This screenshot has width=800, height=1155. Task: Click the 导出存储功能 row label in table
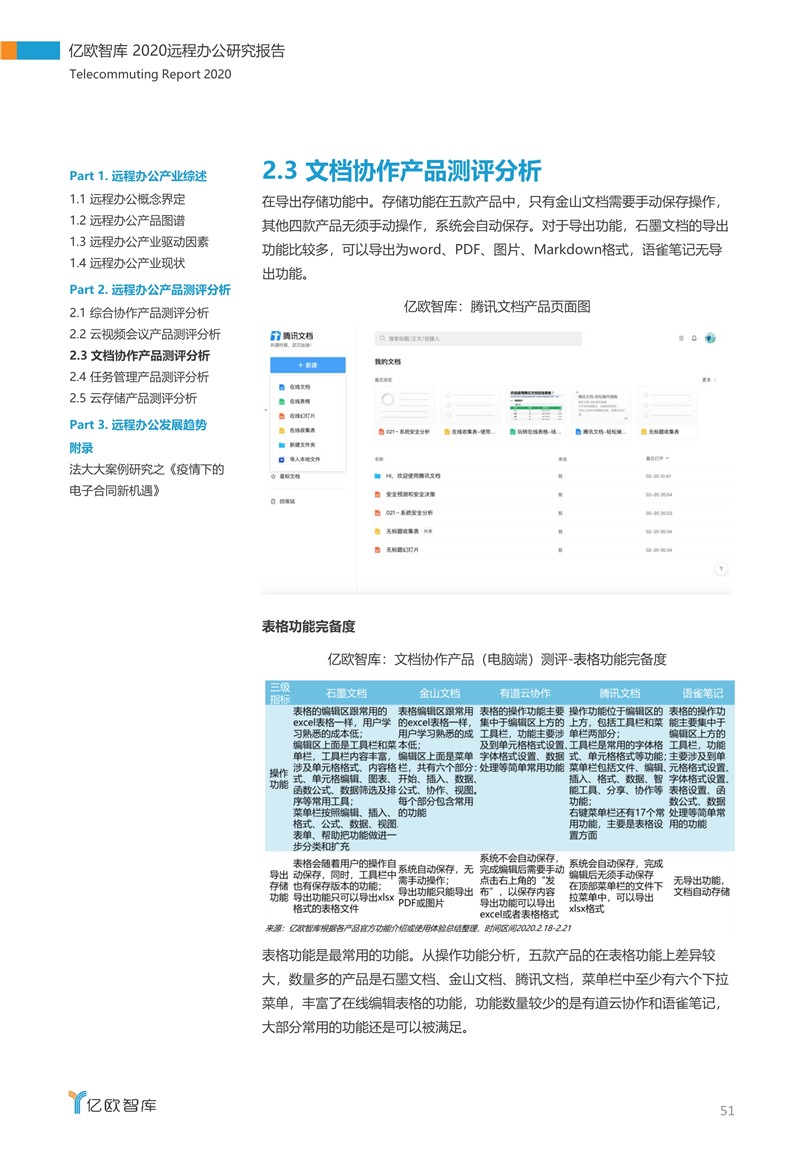point(279,886)
